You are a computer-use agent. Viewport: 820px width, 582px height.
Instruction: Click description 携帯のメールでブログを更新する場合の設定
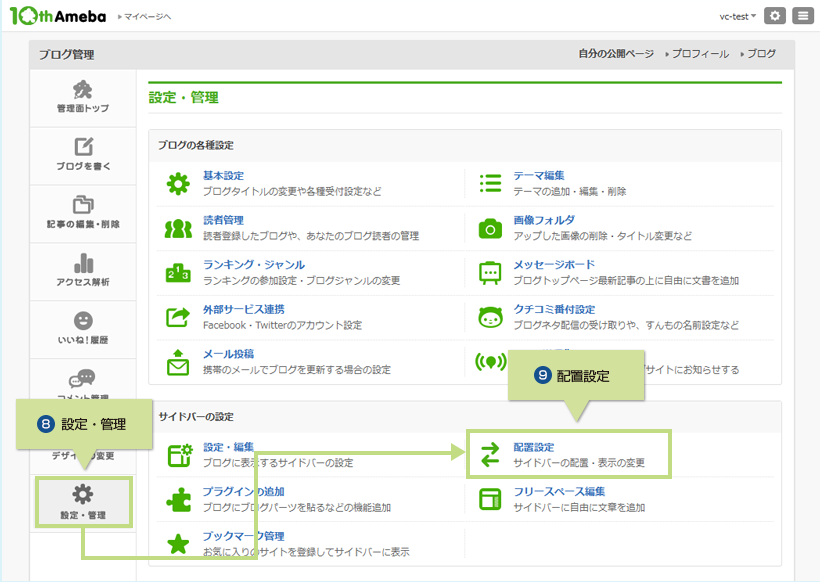(297, 370)
